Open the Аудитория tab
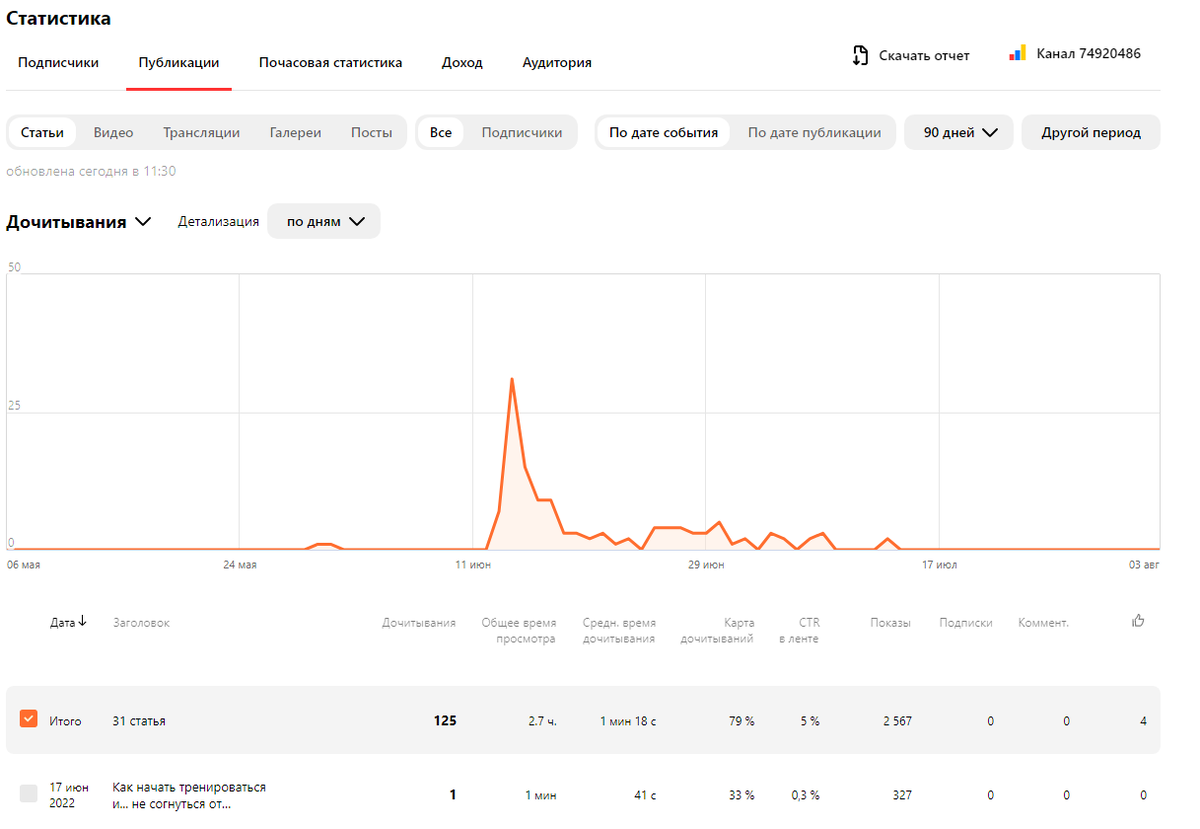 (x=557, y=62)
